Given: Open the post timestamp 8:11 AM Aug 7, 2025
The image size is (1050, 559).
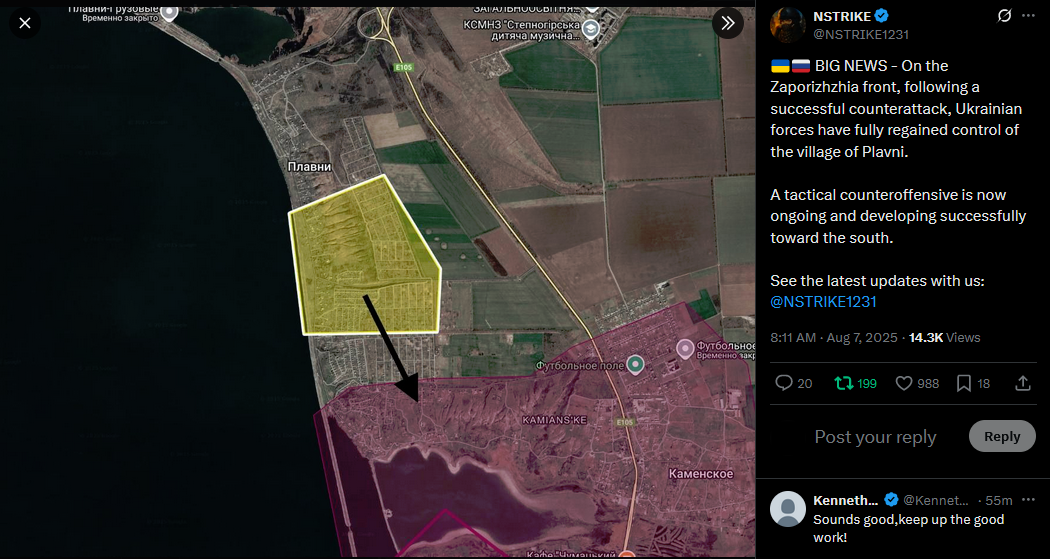Looking at the screenshot, I should (834, 337).
